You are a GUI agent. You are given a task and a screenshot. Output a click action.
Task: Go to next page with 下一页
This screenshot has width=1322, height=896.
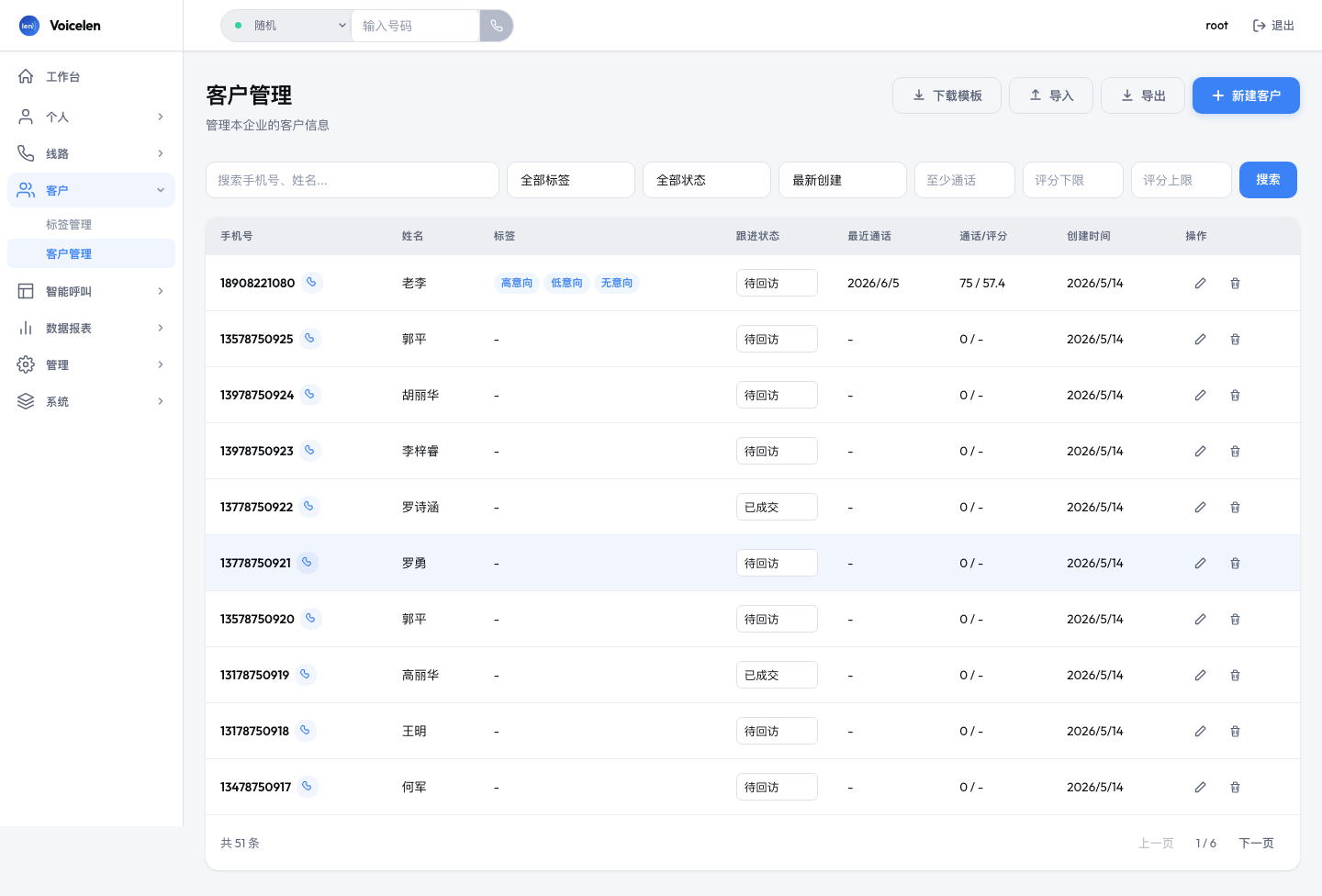[1256, 843]
